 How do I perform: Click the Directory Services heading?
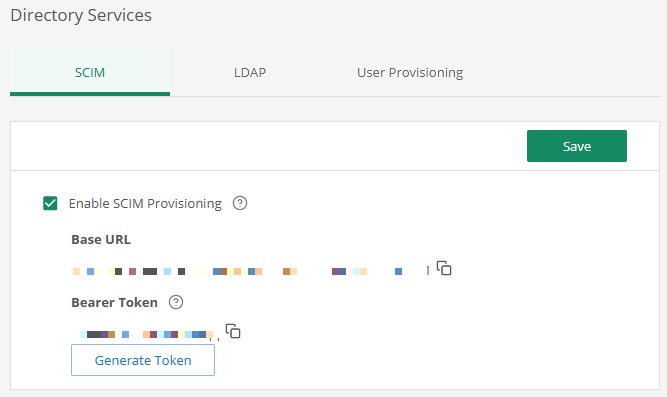(81, 15)
